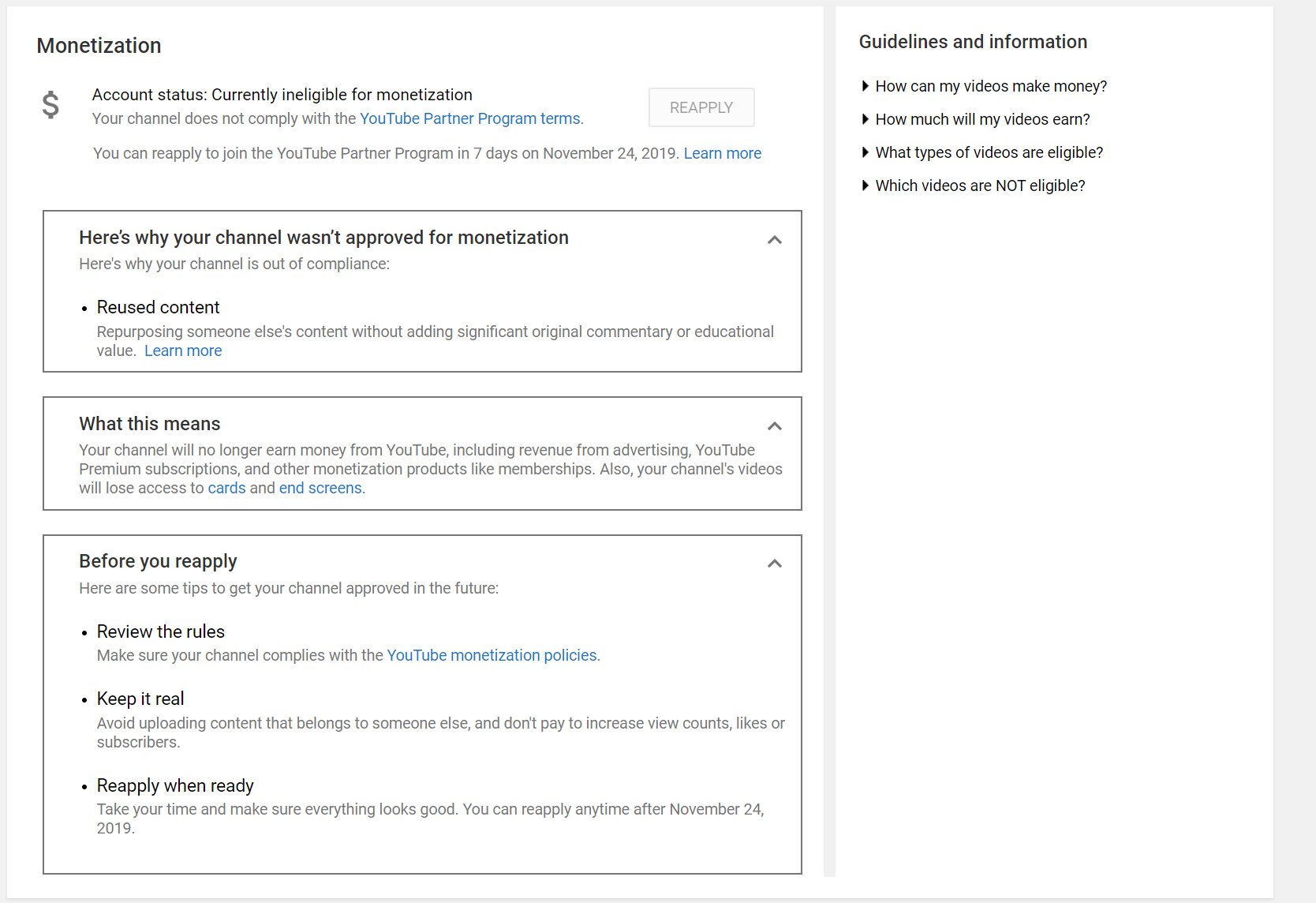Click the "Account status: Currently ineligible" text
Viewport: 1316px width, 903px height.
click(x=282, y=95)
